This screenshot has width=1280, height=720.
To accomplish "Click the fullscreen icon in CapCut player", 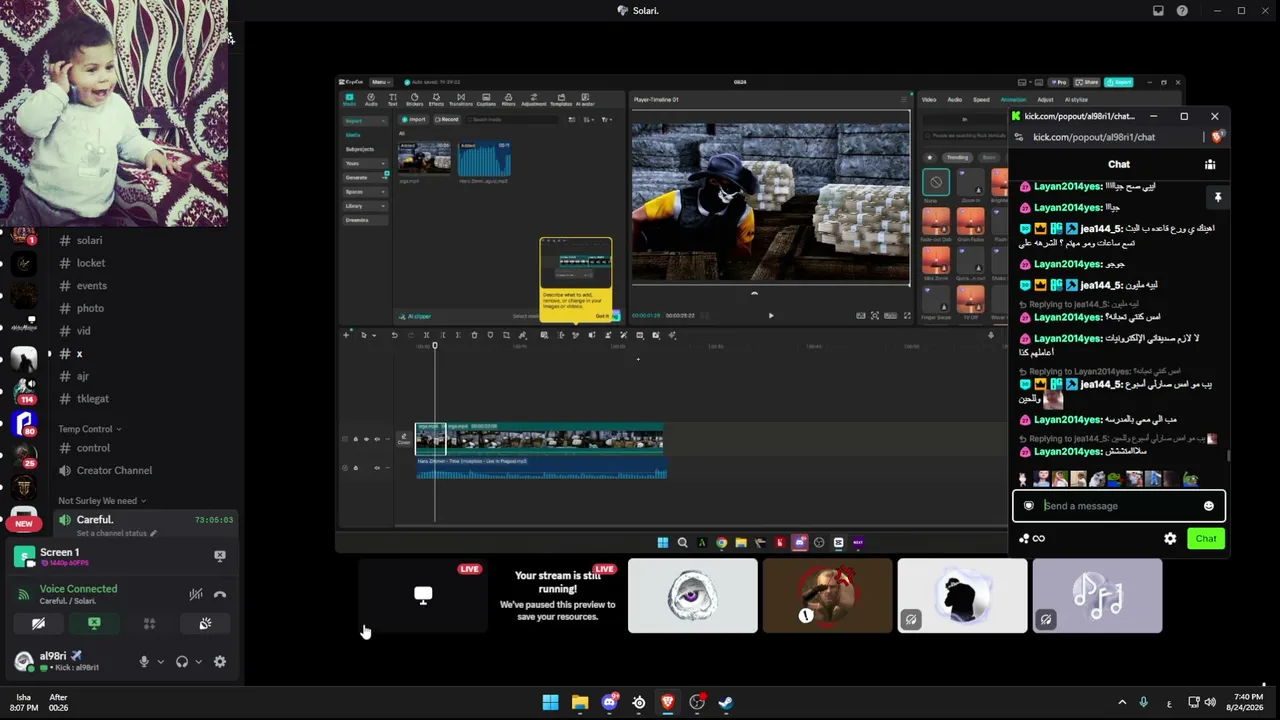I will [907, 316].
